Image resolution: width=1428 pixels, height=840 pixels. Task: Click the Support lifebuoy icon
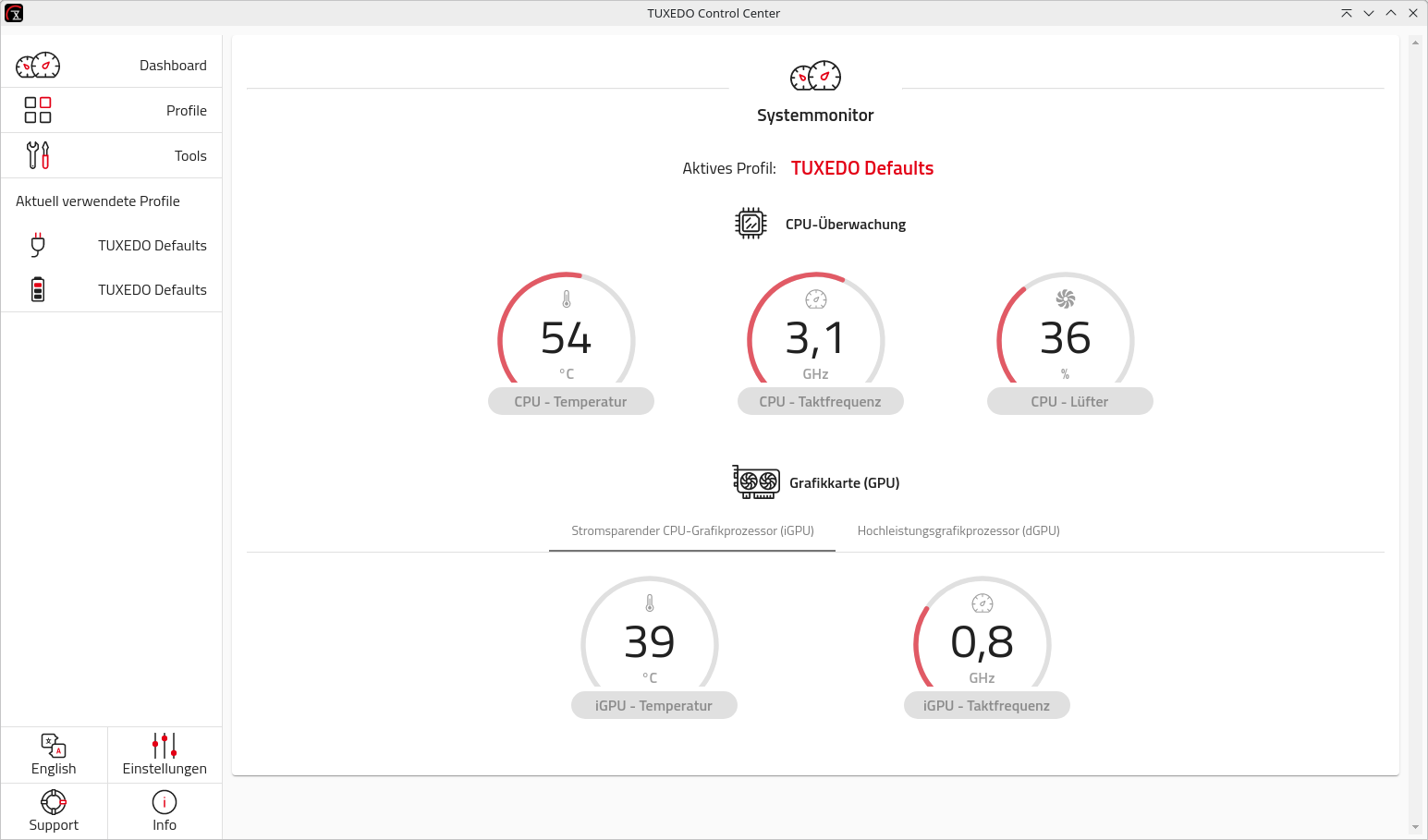tap(54, 802)
